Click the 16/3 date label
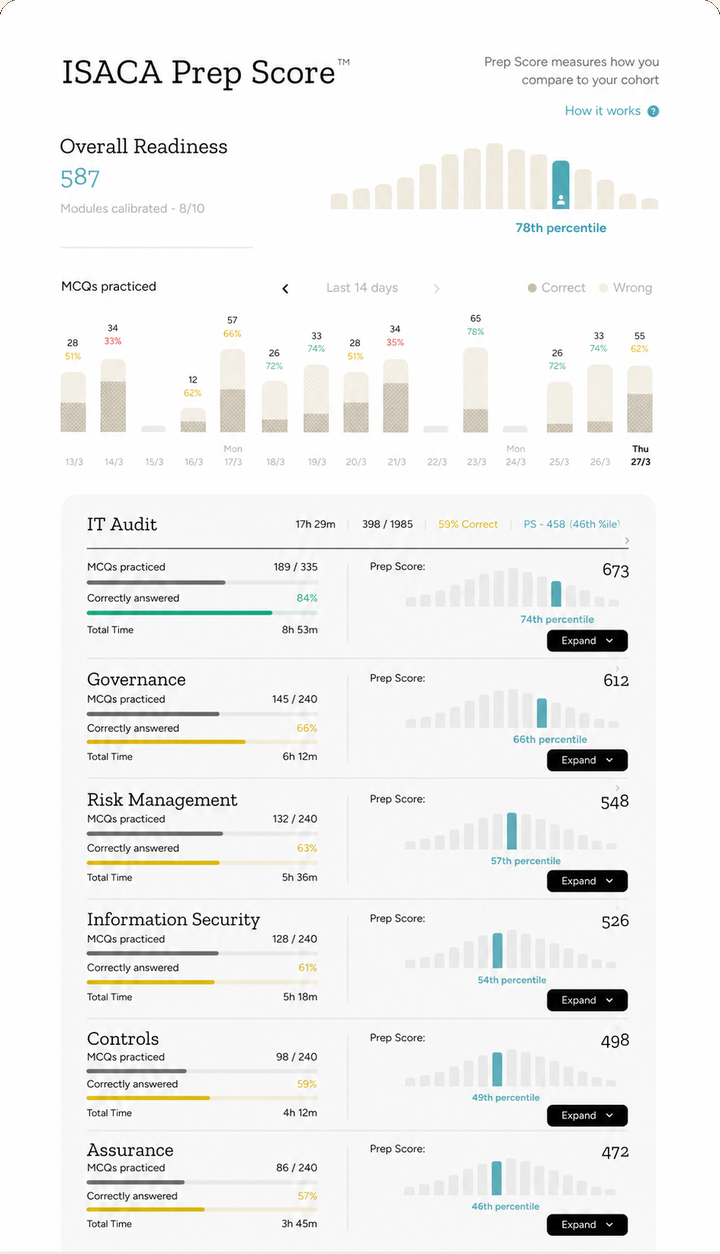This screenshot has width=720, height=1254. coord(193,462)
